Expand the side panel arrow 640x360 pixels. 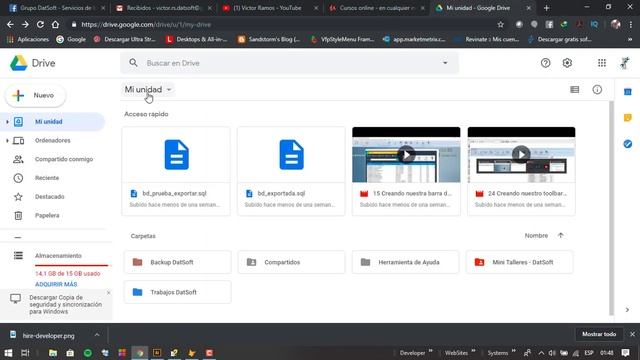[x=627, y=310]
